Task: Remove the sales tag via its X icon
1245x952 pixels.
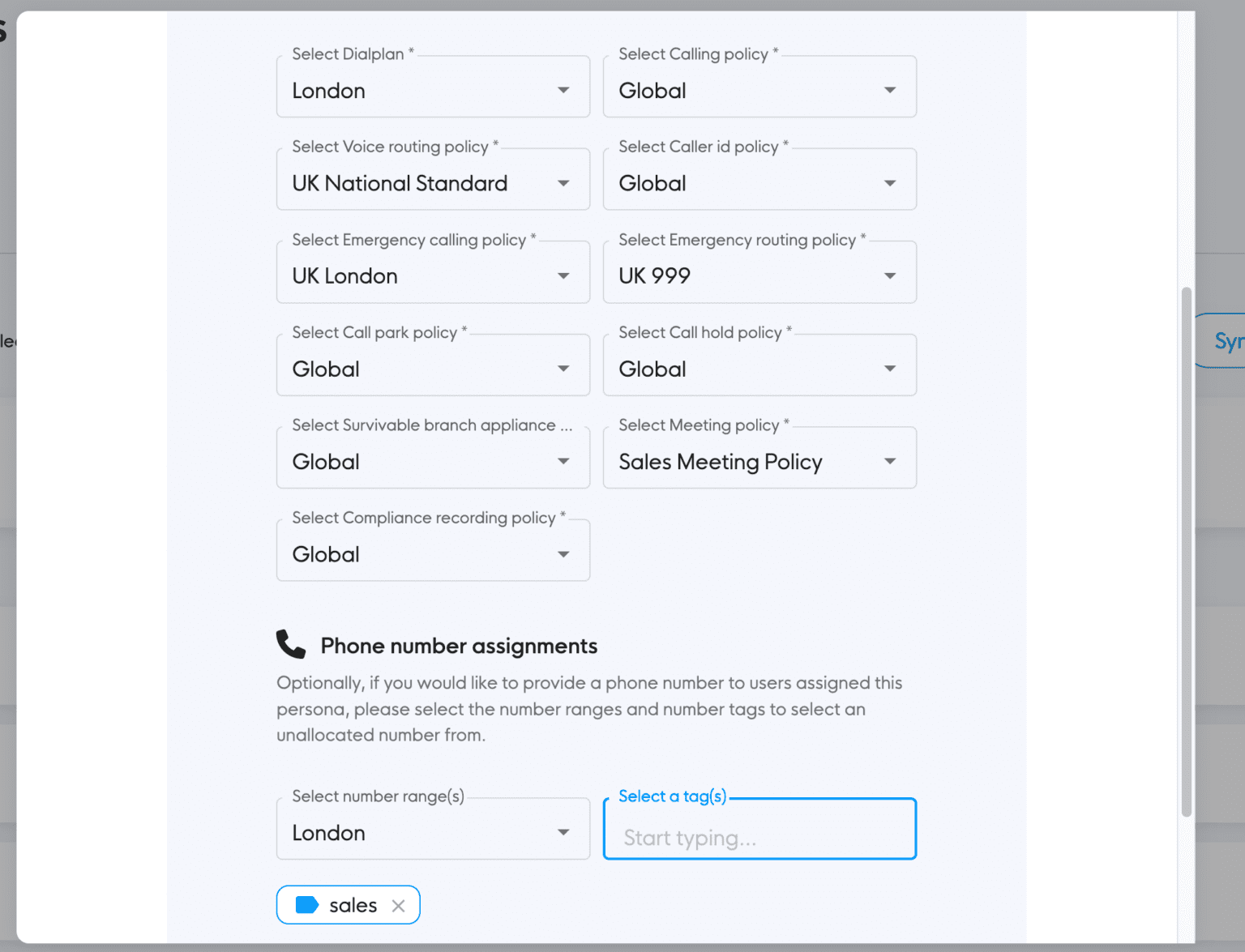Action: [x=399, y=905]
